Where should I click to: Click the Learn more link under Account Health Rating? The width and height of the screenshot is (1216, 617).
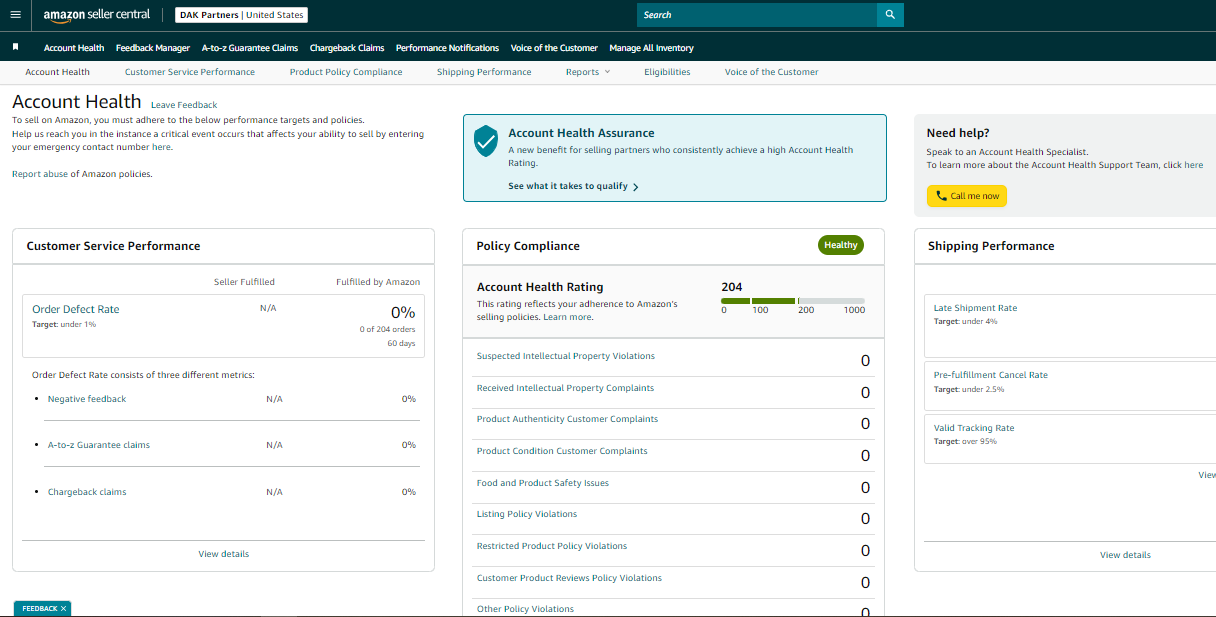point(568,317)
